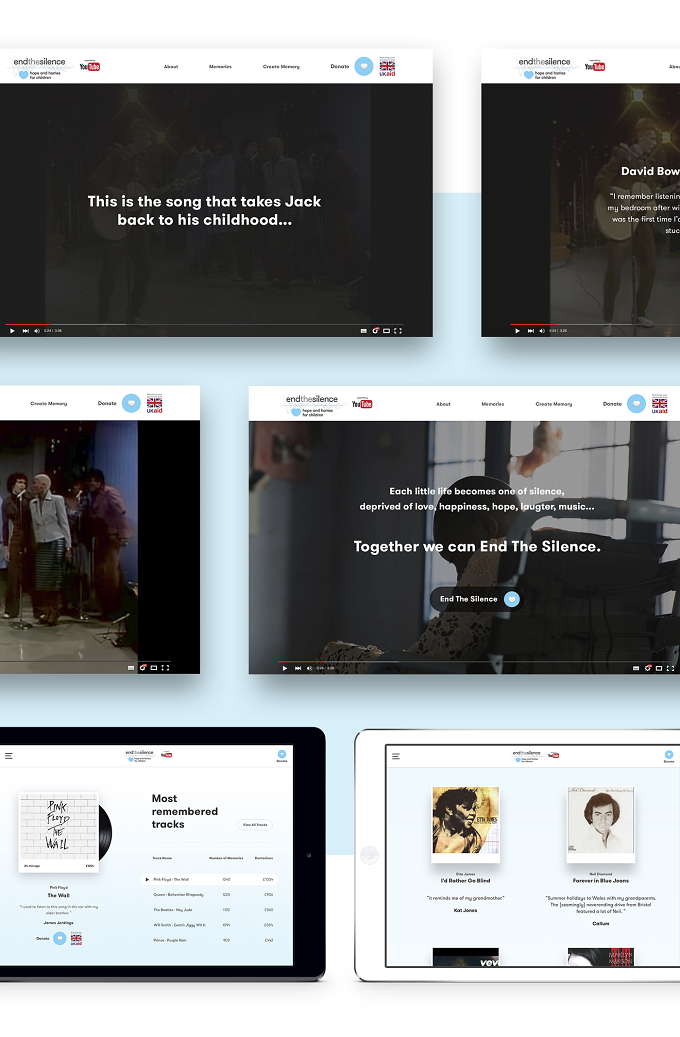Toggle captions on the band performance video
Screen dimensions: 680x1037
(x=130, y=668)
